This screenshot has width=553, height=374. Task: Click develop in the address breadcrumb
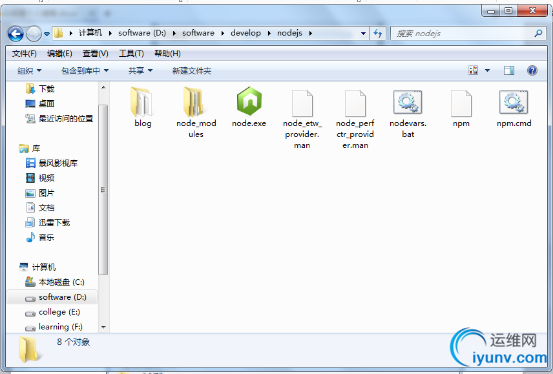pos(246,33)
